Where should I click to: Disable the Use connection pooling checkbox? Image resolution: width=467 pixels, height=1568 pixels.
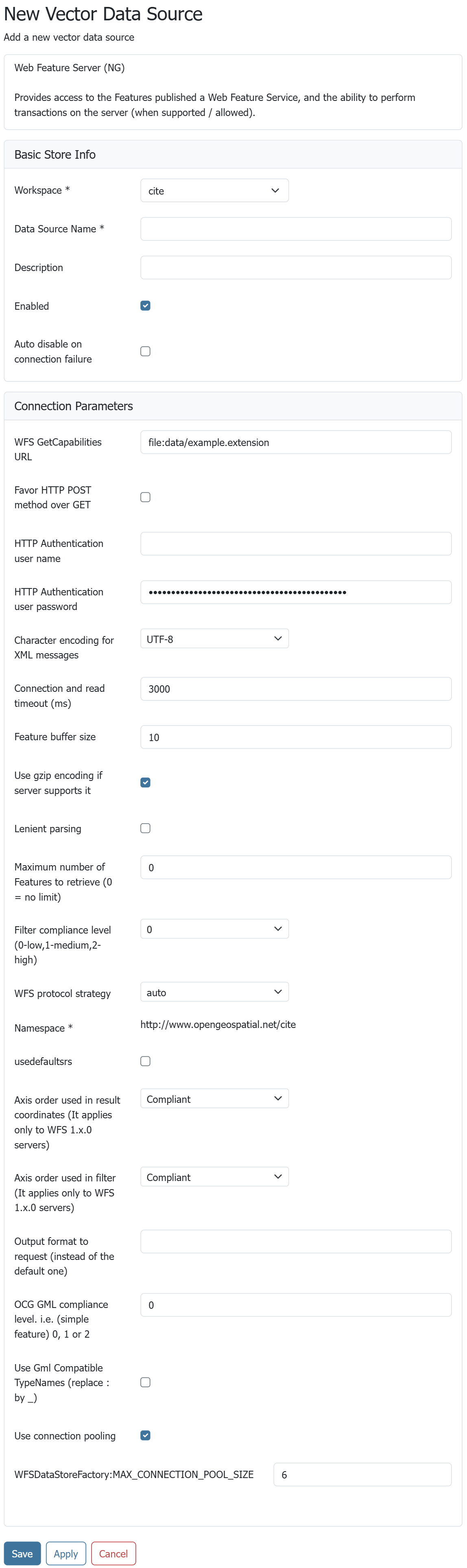point(145,1435)
